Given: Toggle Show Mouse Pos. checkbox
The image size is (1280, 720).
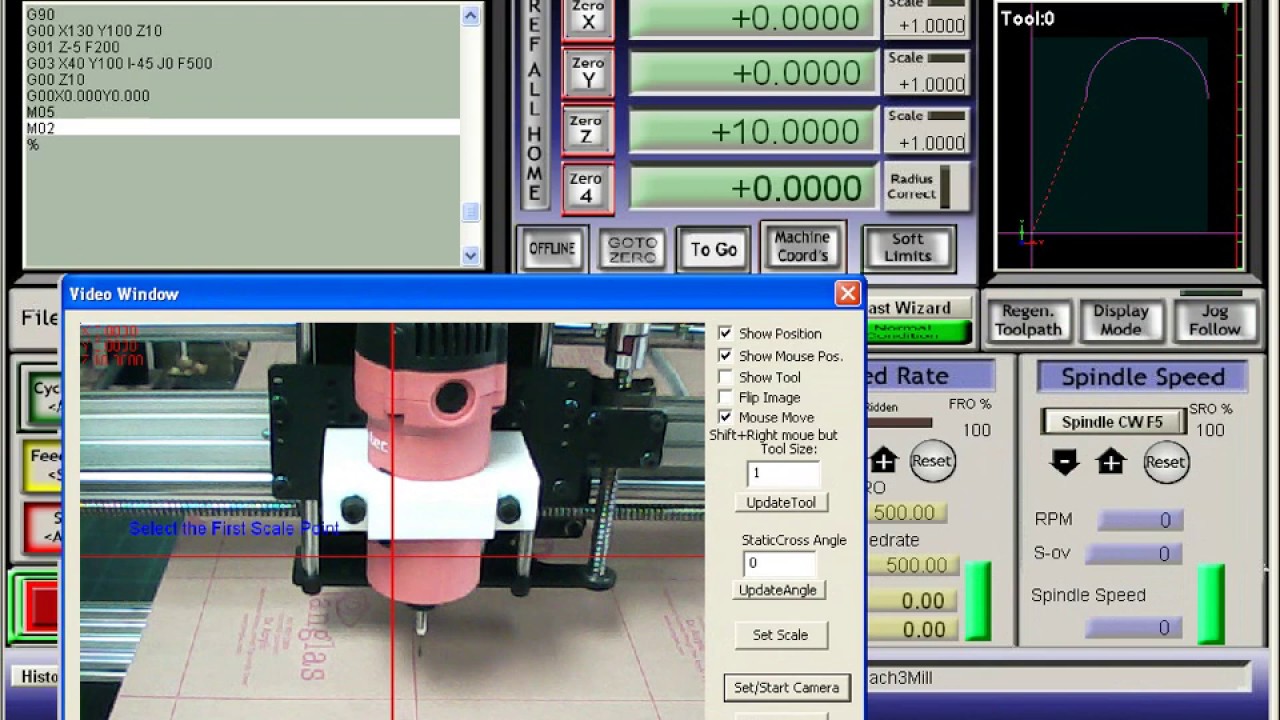Looking at the screenshot, I should click(x=725, y=355).
